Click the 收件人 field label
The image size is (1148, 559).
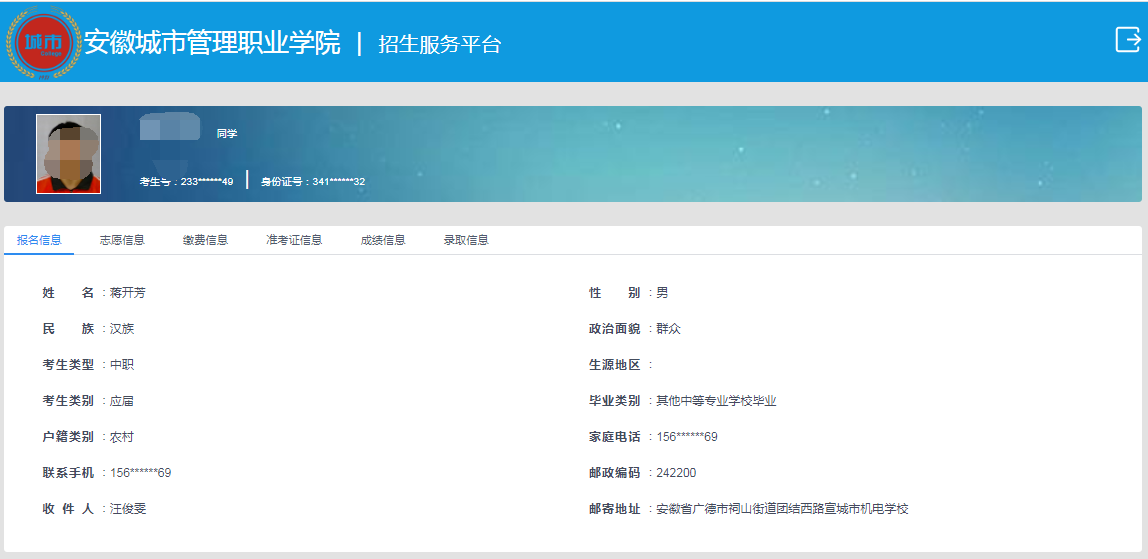[68, 509]
